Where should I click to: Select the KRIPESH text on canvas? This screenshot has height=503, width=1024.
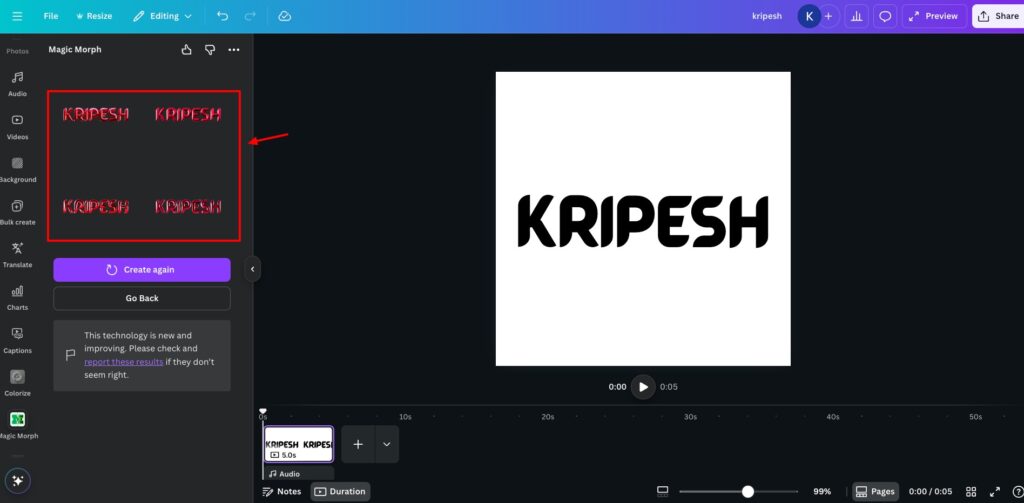click(643, 221)
